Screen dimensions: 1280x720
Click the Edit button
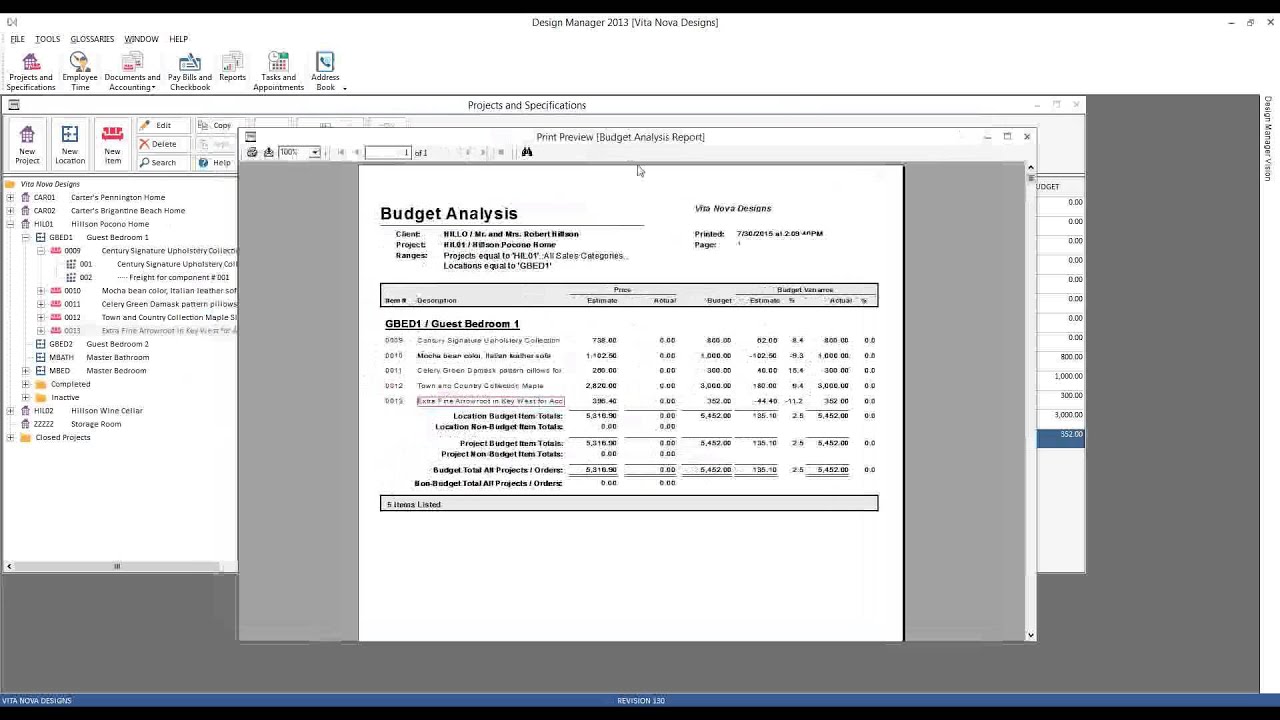(162, 125)
